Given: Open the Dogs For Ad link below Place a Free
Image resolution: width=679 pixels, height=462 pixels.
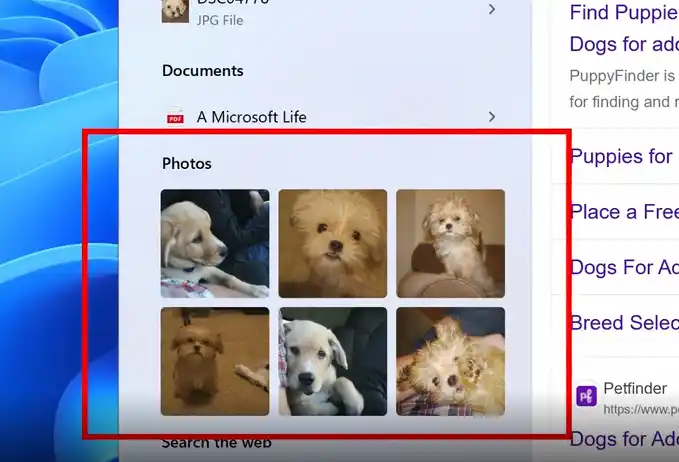Looking at the screenshot, I should [x=624, y=267].
